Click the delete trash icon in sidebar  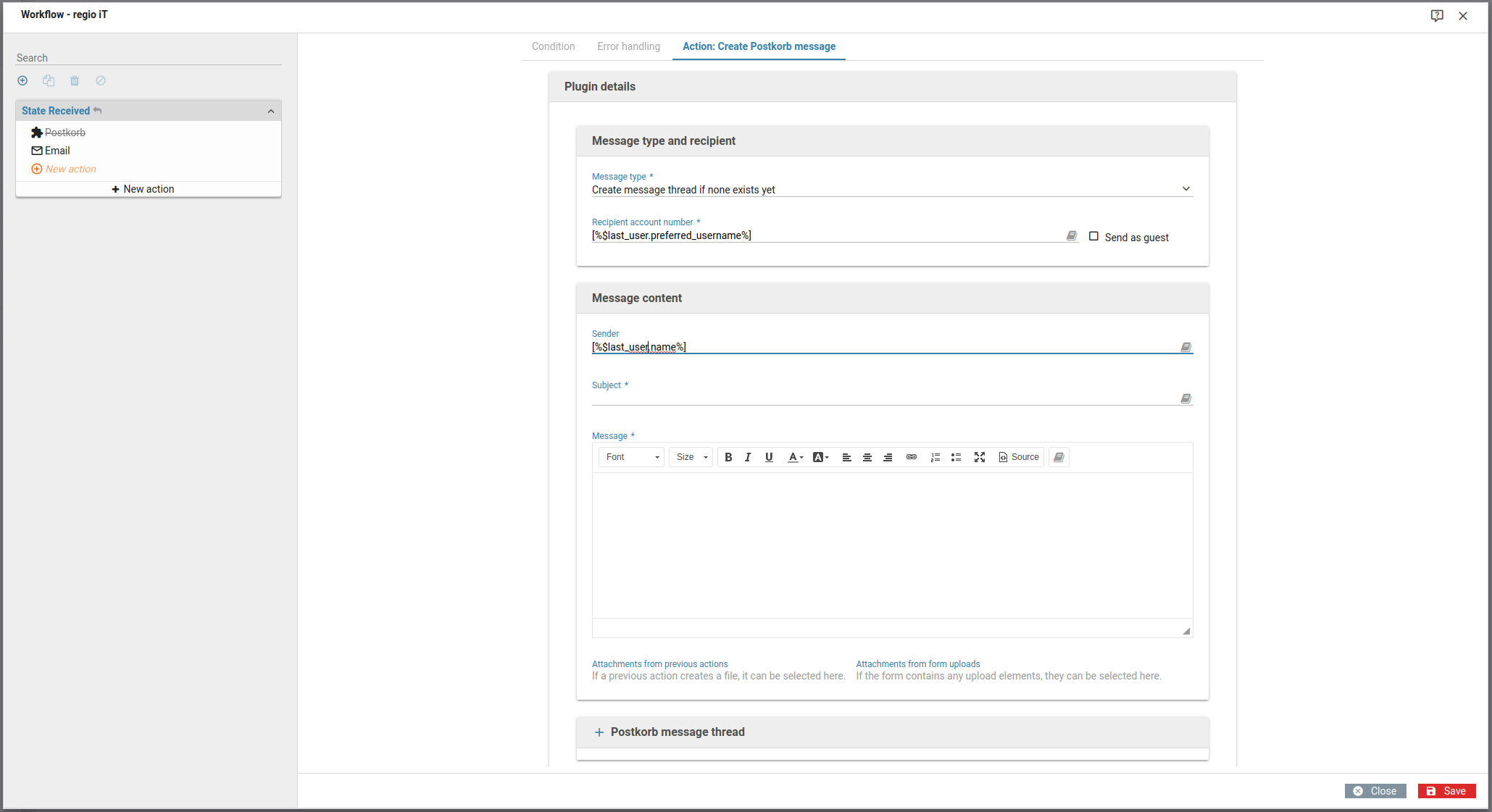75,81
